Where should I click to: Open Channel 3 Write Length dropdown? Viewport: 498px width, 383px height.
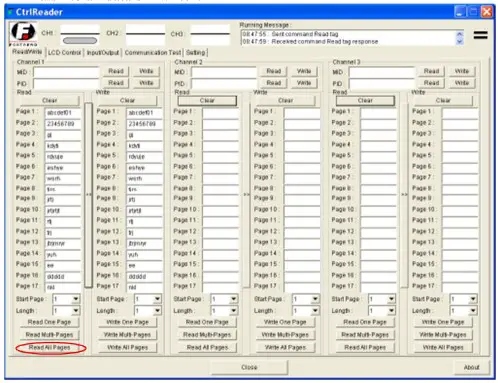pyautogui.click(x=473, y=311)
